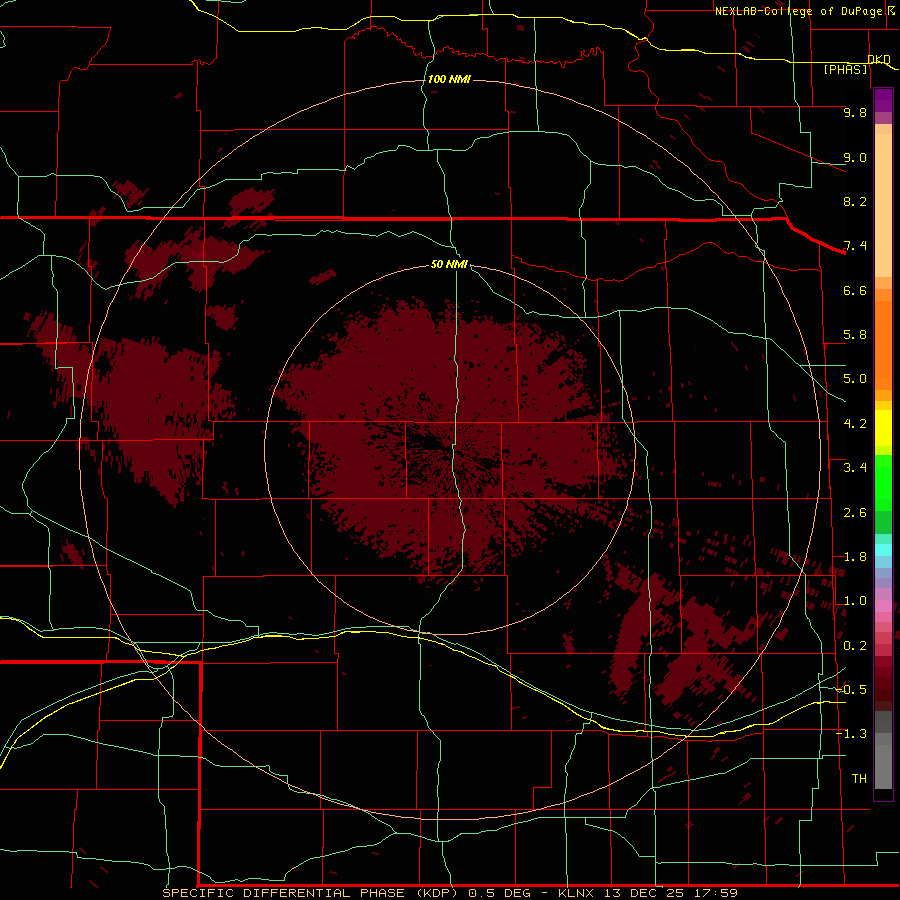Click the 1.0 value on color scale
Image resolution: width=900 pixels, height=900 pixels.
coord(855,601)
